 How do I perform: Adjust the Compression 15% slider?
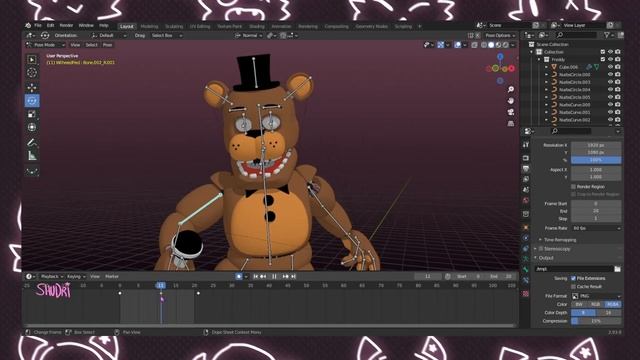click(596, 321)
